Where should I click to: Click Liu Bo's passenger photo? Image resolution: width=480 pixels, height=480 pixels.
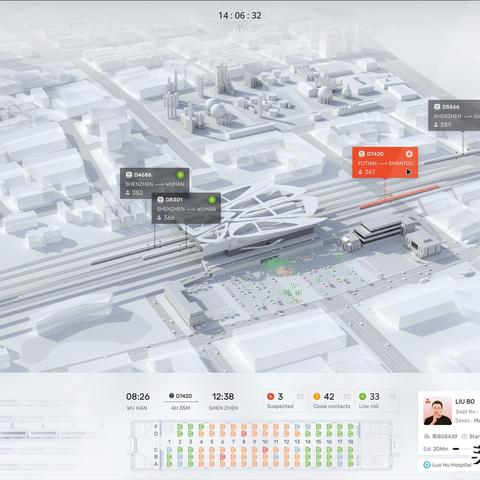[x=438, y=411]
